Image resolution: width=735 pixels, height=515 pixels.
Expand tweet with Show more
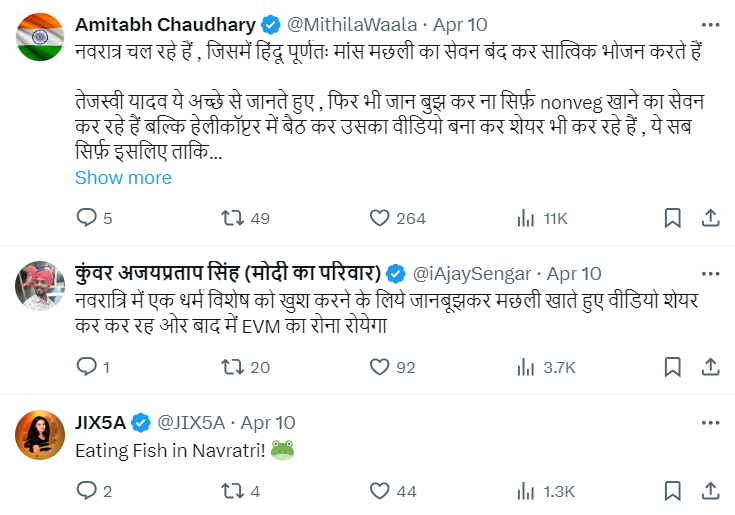[x=123, y=178]
